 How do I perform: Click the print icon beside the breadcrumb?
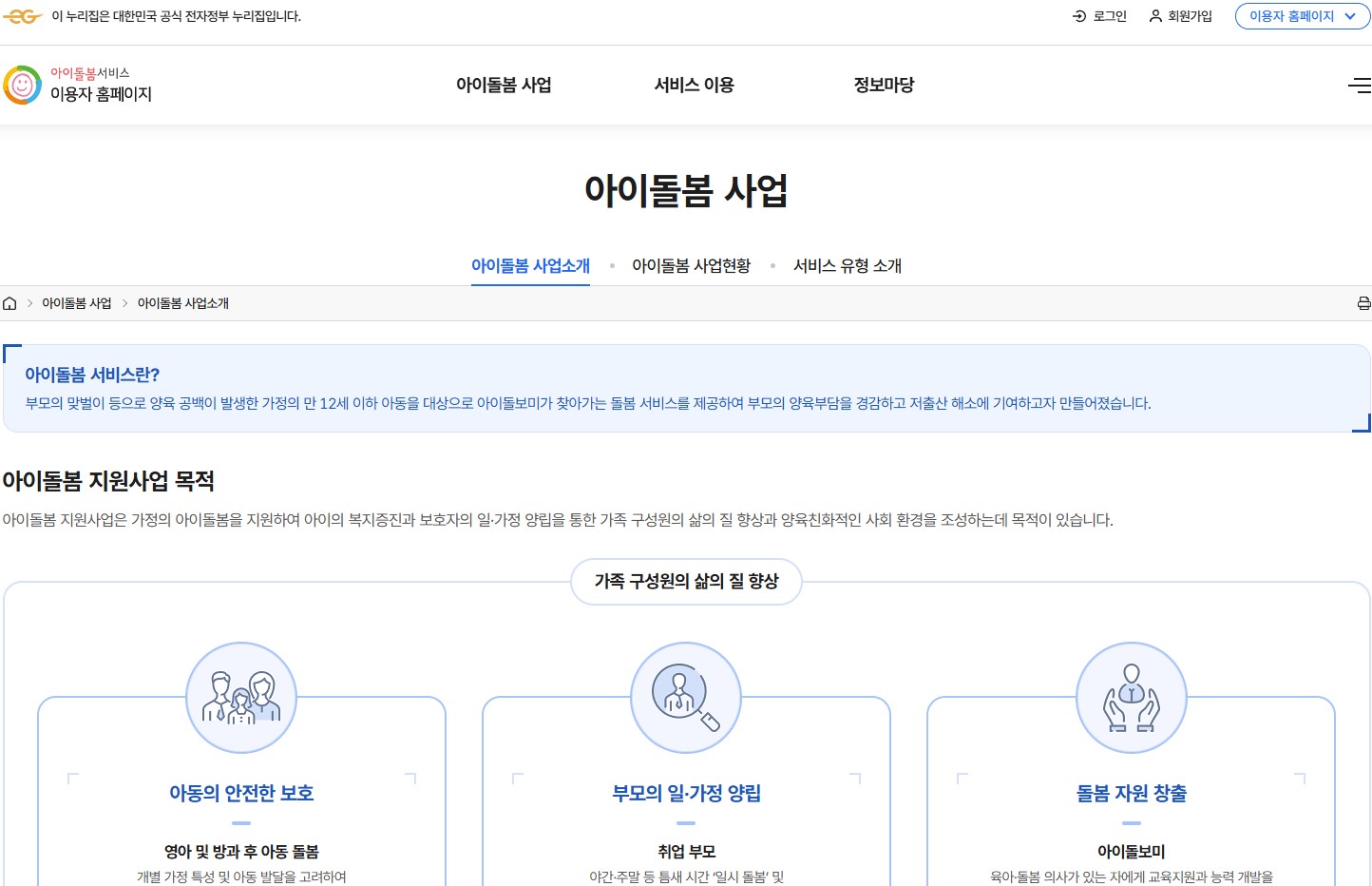1363,302
